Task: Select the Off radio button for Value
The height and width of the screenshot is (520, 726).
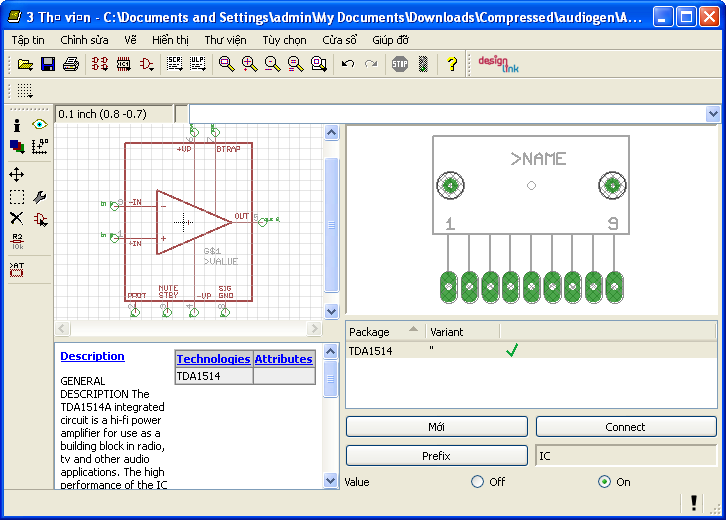Action: click(x=477, y=482)
